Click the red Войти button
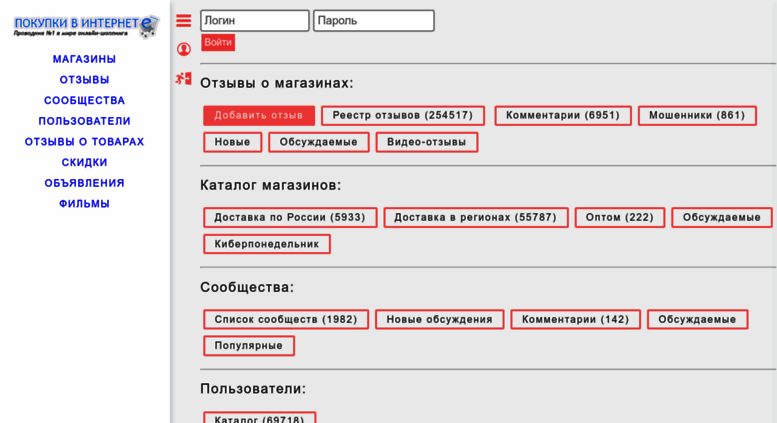This screenshot has height=423, width=777. [218, 43]
